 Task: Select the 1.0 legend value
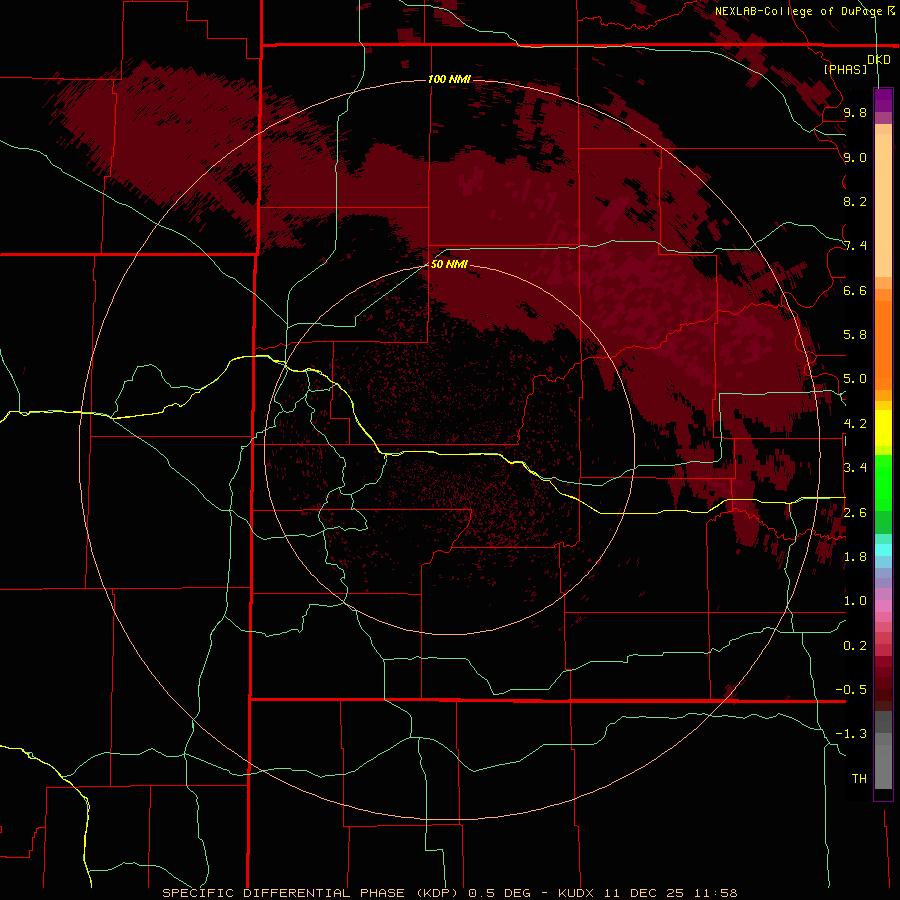855,601
